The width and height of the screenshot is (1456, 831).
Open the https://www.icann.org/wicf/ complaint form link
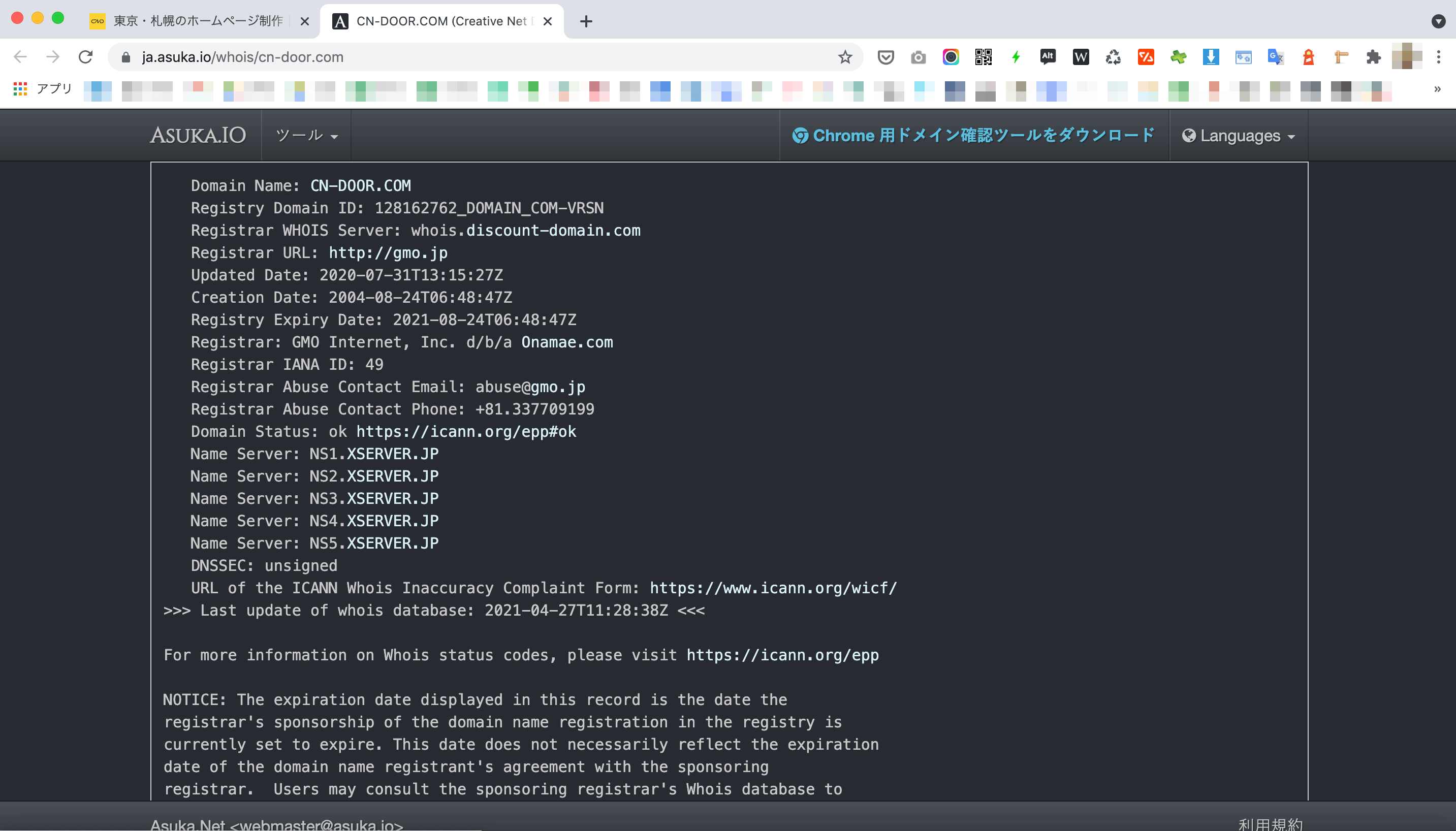(x=773, y=588)
